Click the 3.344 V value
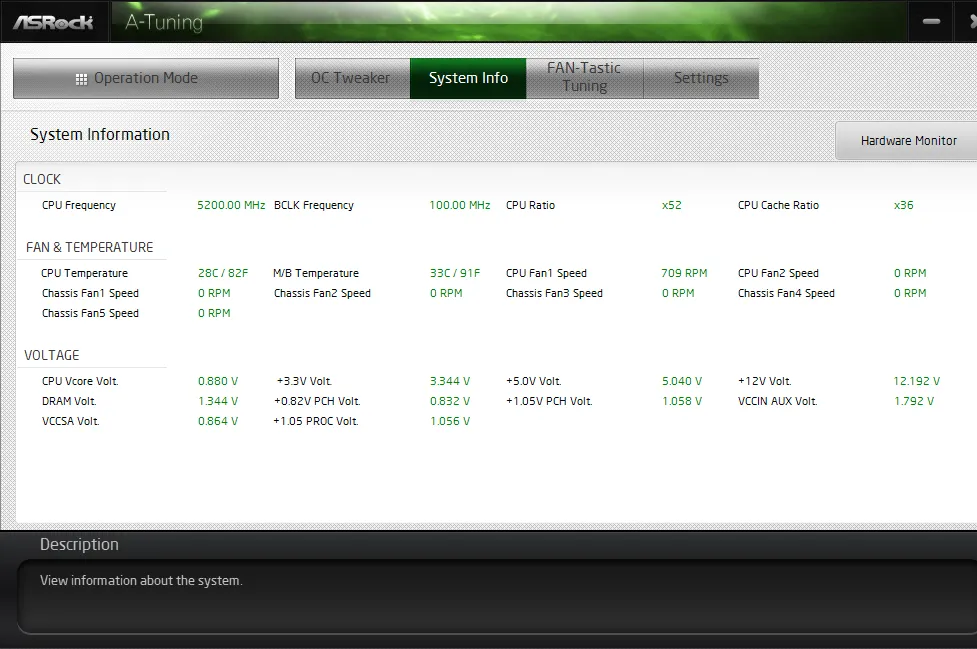The width and height of the screenshot is (977, 649). point(450,381)
